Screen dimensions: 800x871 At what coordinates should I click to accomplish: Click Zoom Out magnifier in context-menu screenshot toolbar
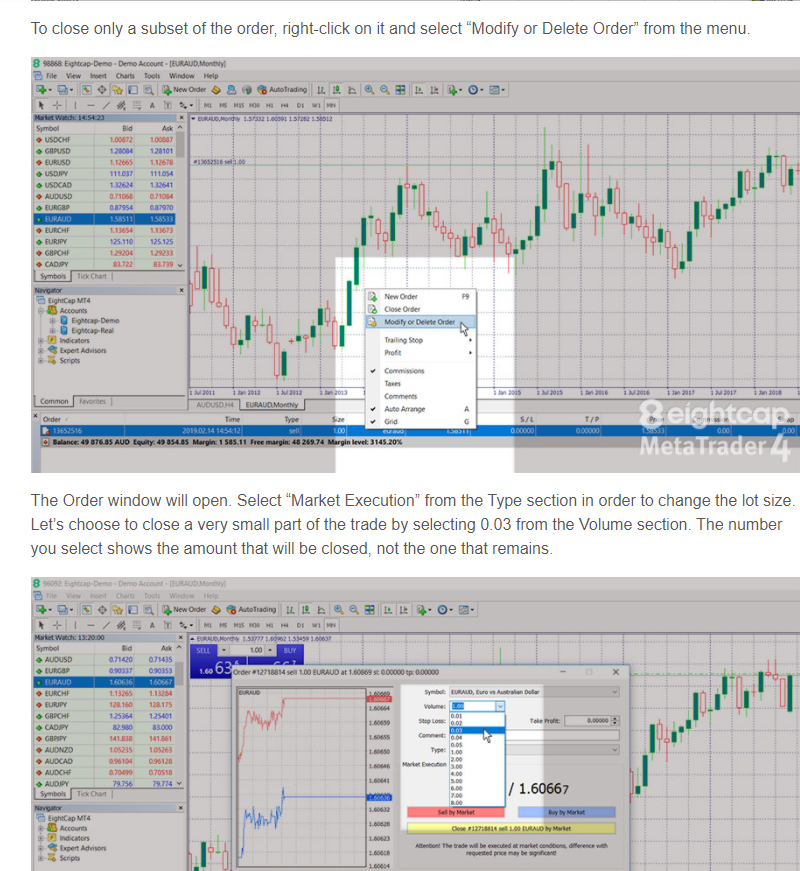[384, 89]
